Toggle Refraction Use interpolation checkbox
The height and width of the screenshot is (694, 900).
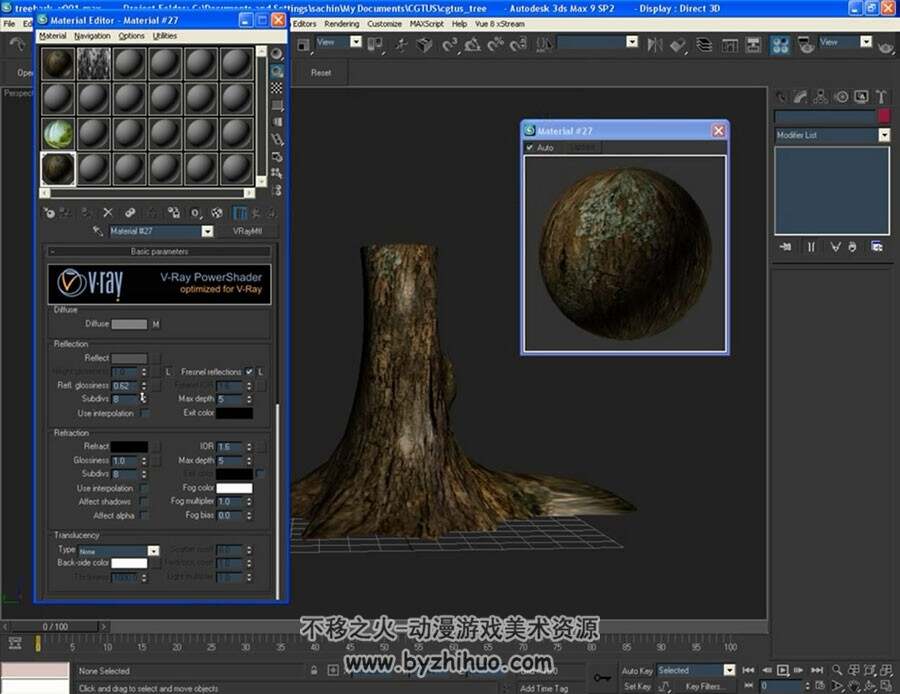145,488
